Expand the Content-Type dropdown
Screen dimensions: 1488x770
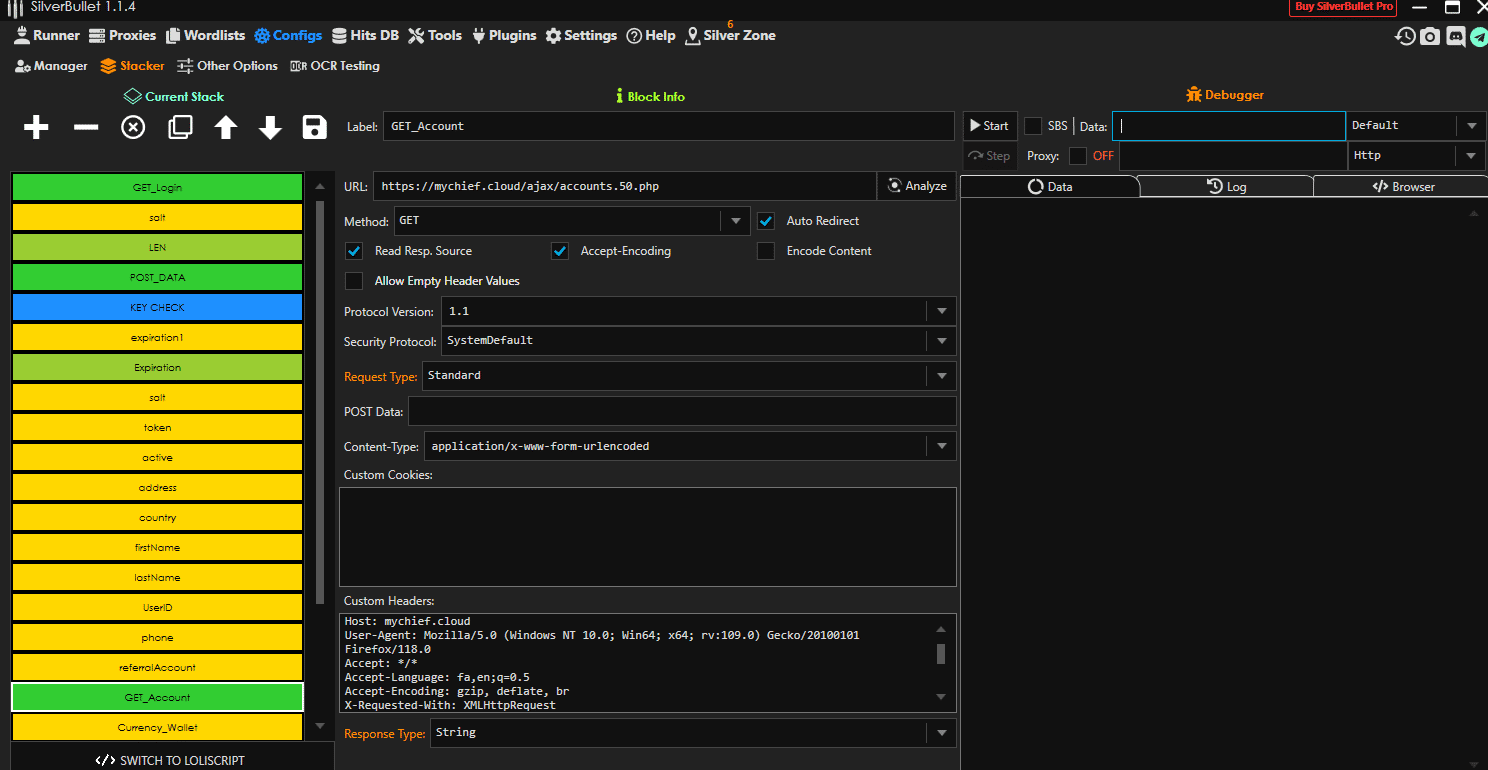click(x=941, y=446)
